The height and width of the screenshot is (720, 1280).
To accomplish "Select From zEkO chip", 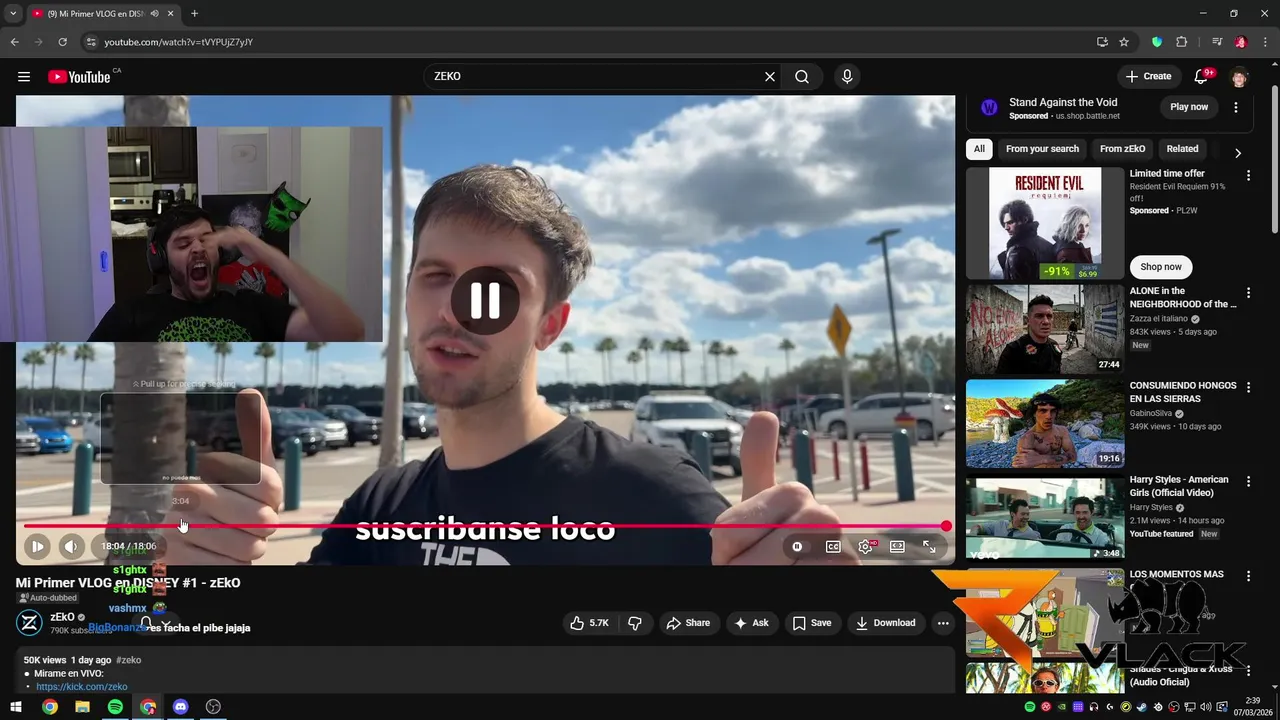I will coord(1122,149).
